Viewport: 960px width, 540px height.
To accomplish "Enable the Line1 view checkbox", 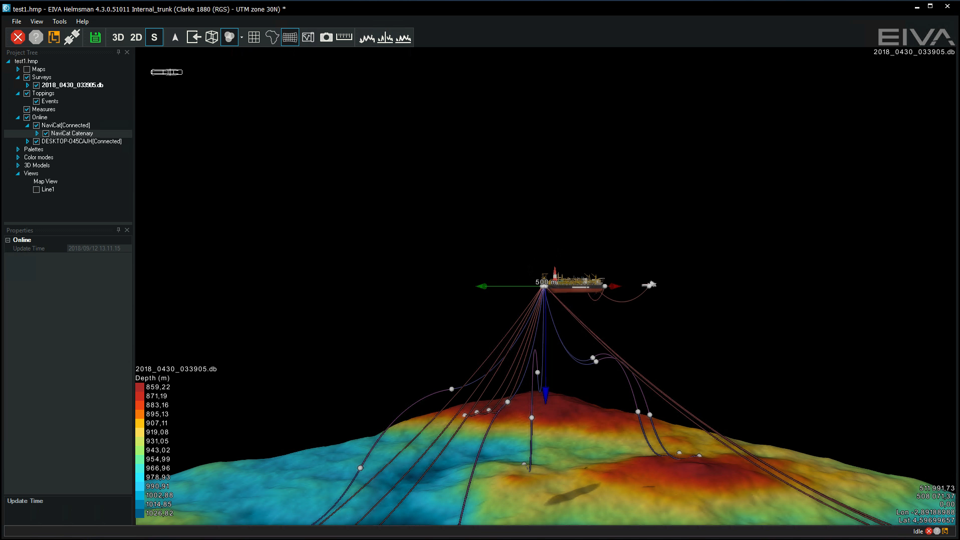I will [36, 189].
